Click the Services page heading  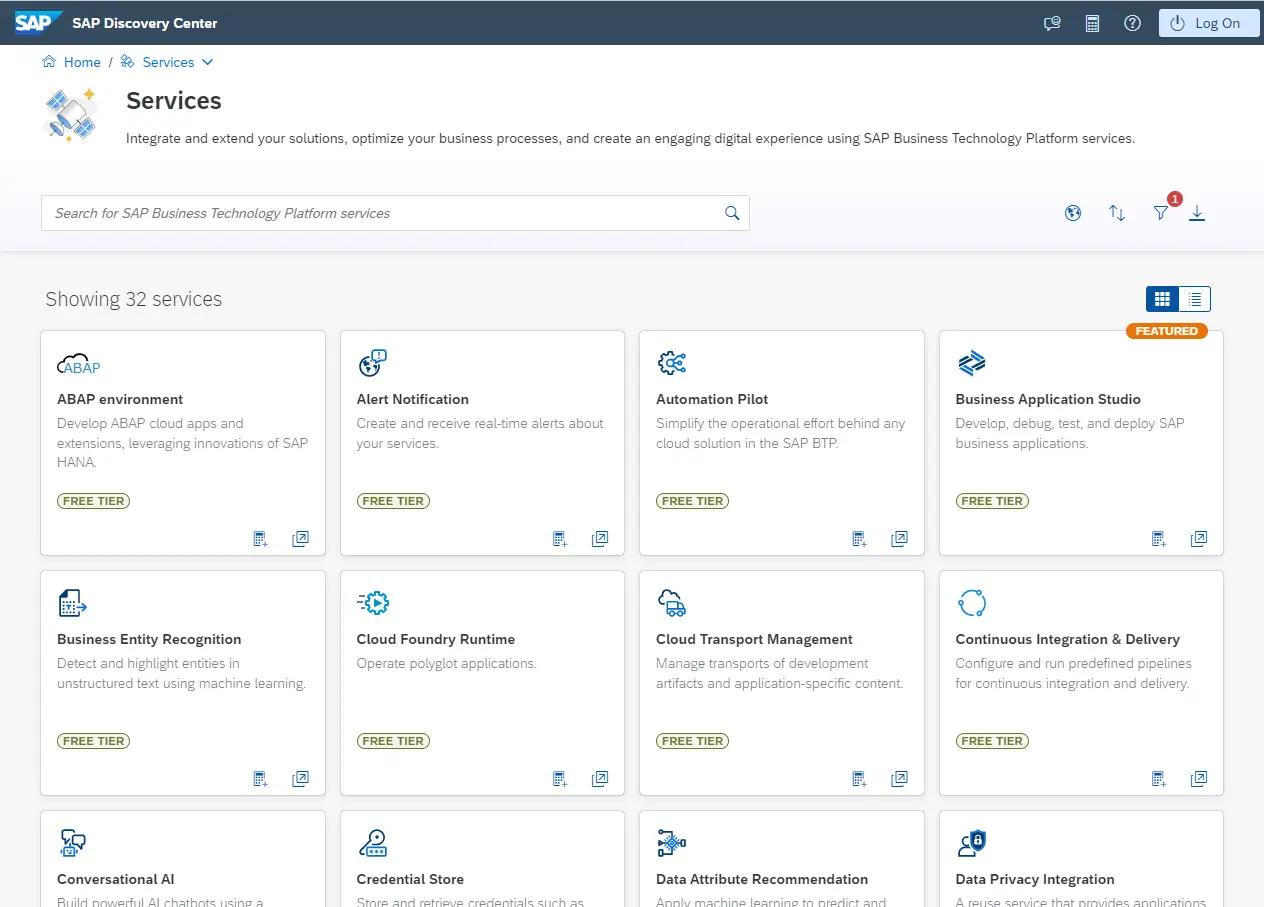[x=174, y=101]
